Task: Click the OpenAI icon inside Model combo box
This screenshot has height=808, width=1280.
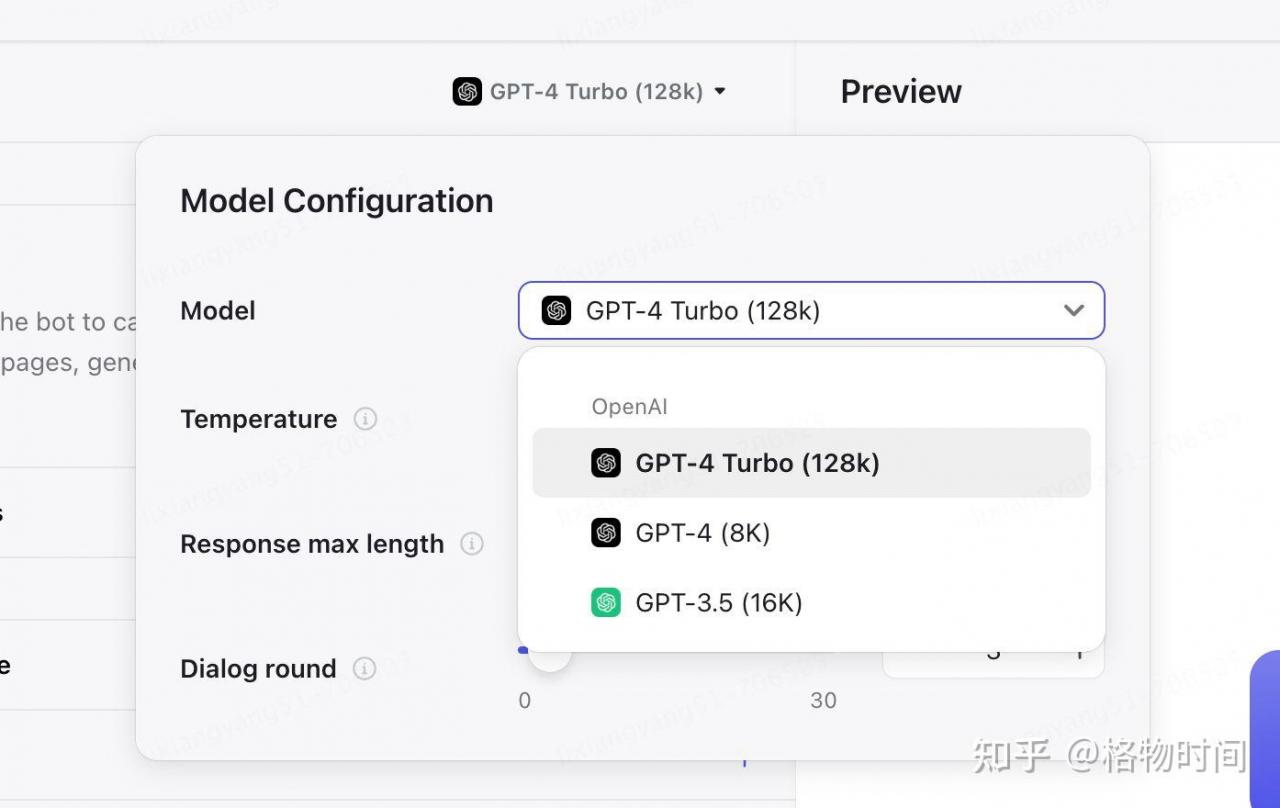Action: (x=556, y=310)
